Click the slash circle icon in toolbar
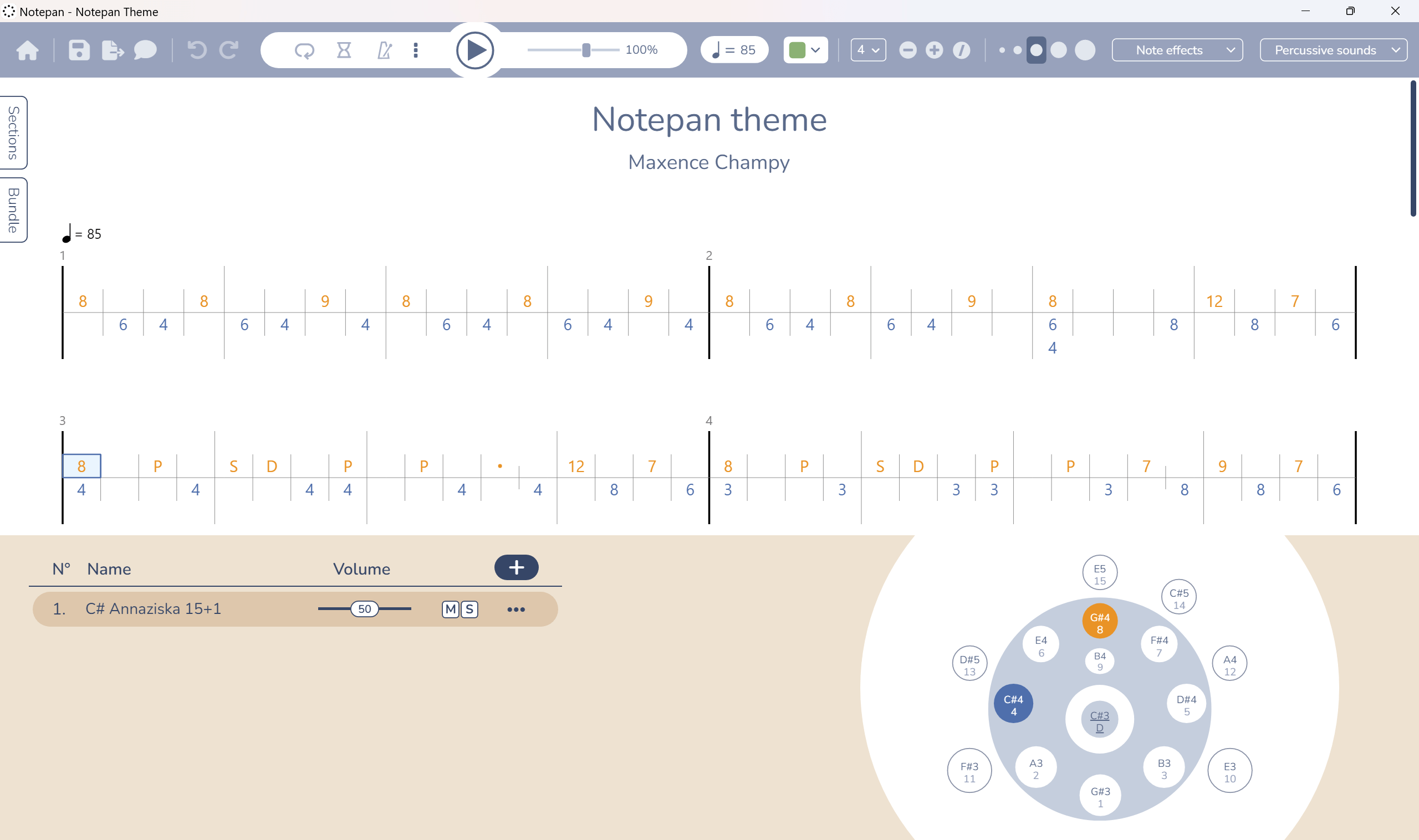 (961, 50)
